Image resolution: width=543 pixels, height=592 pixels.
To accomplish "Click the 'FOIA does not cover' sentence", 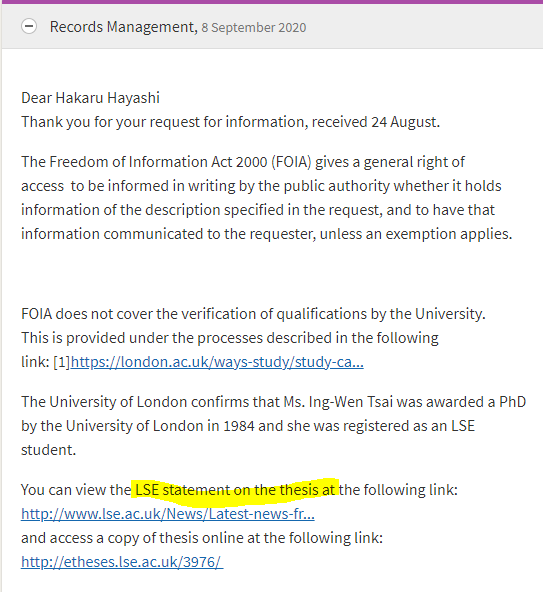I will coord(253,314).
